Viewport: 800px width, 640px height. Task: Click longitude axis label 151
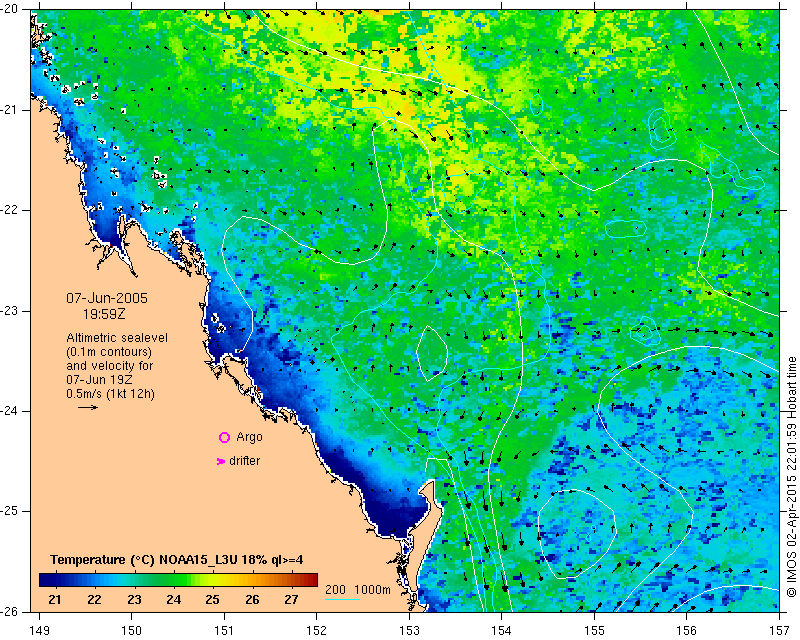(224, 631)
